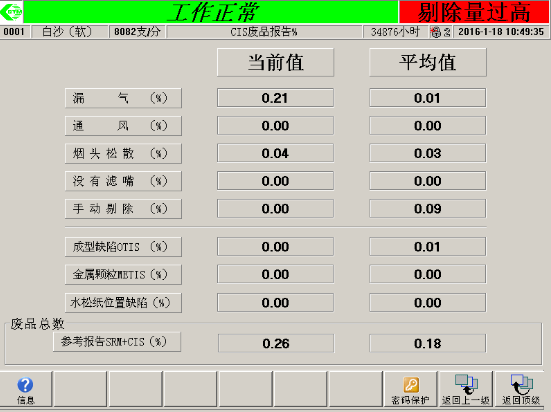Click the 平均值 column header
The height and width of the screenshot is (412, 551).
pyautogui.click(x=428, y=63)
